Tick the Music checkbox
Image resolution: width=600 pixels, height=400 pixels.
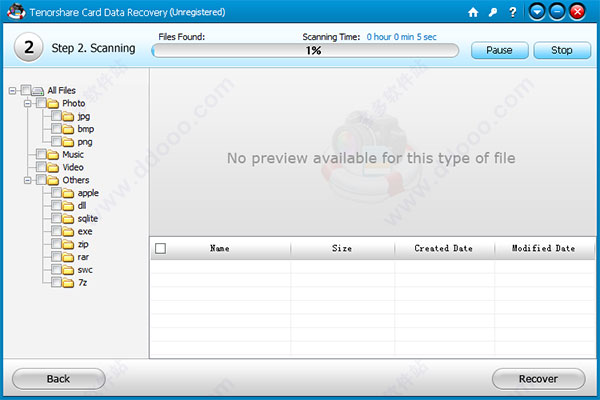coord(41,154)
